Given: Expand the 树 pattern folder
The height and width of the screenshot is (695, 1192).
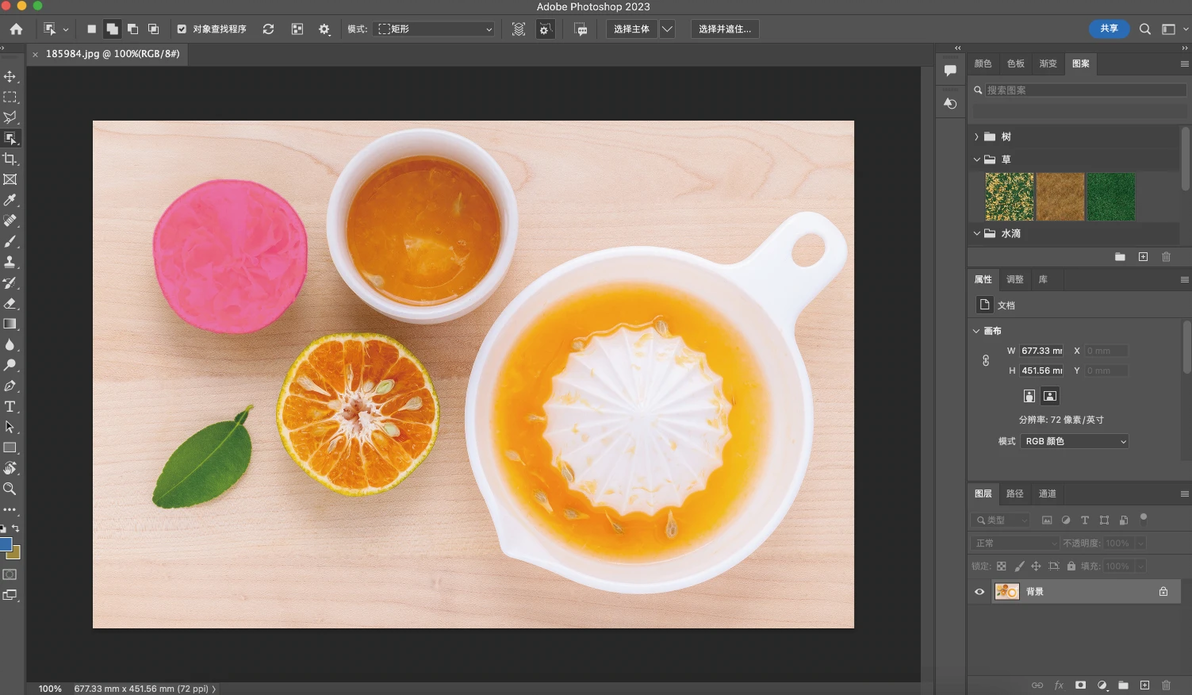Looking at the screenshot, I should [x=977, y=137].
